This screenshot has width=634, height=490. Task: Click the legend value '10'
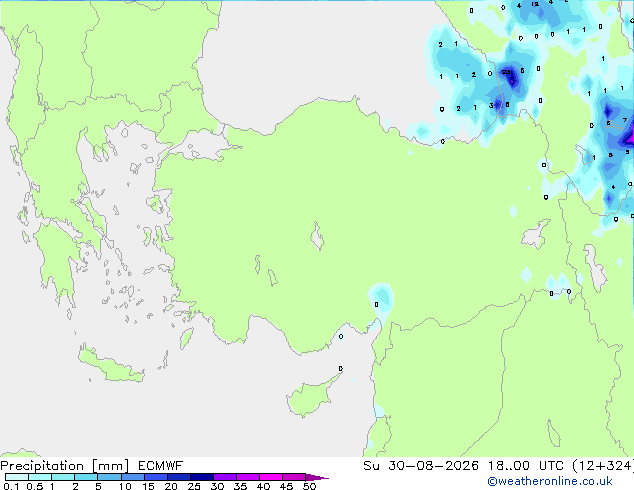coord(125,486)
